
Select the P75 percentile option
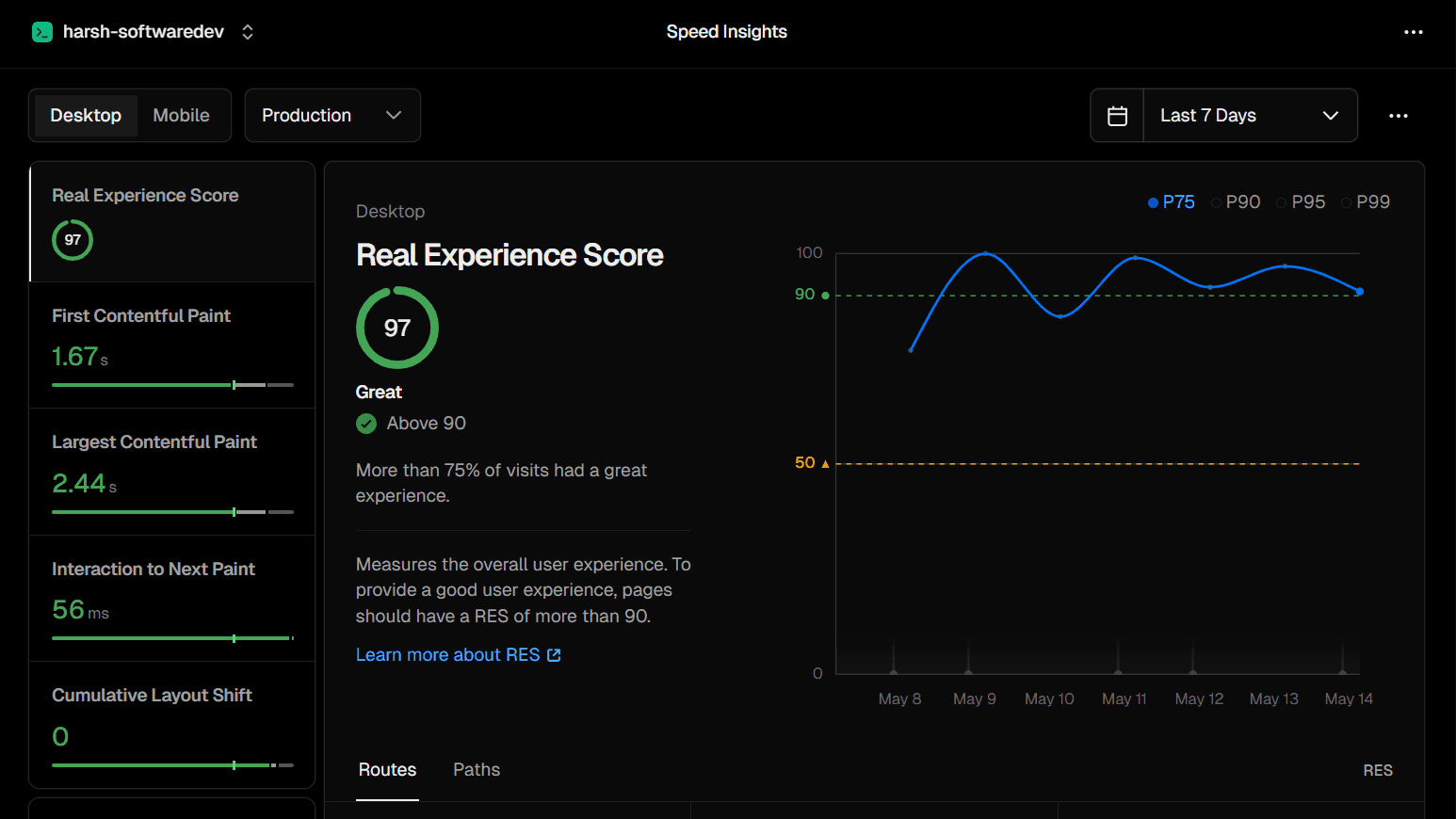click(1172, 202)
